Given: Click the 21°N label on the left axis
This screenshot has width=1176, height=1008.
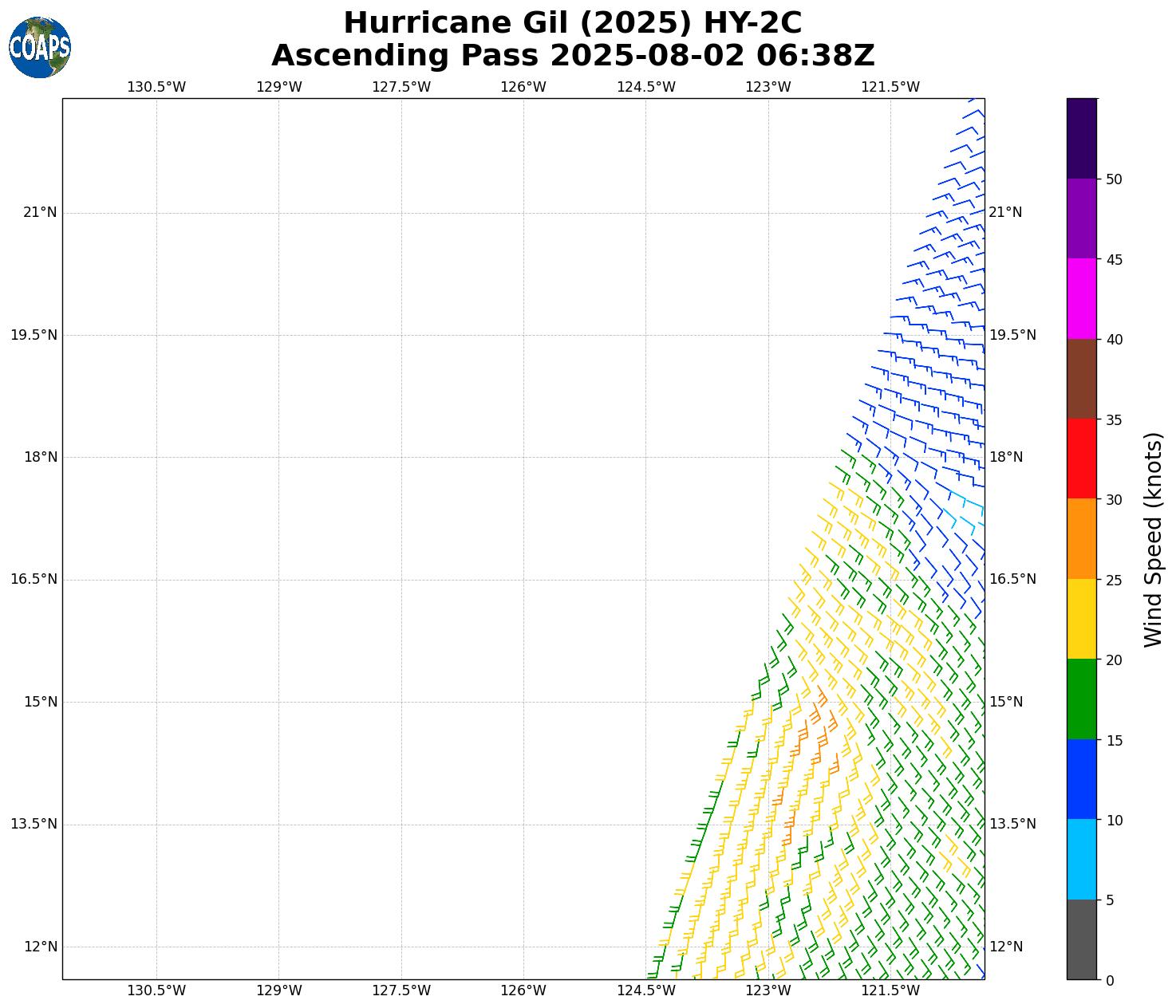Looking at the screenshot, I should [40, 212].
